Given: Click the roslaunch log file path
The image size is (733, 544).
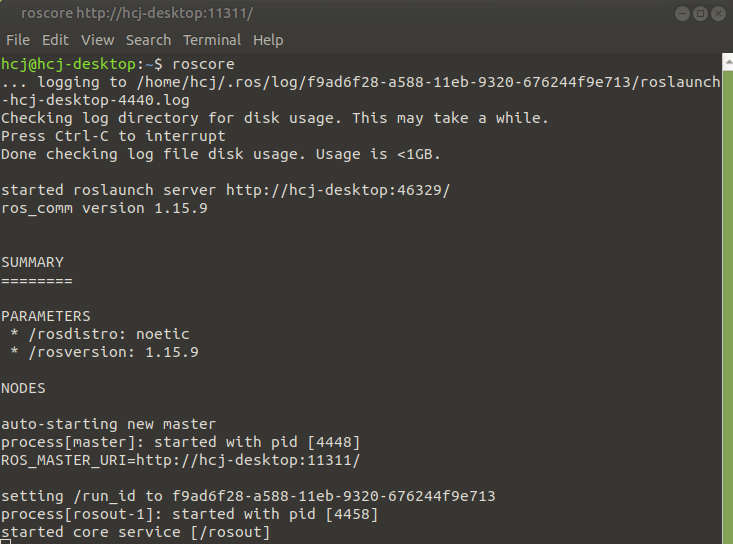Looking at the screenshot, I should [x=361, y=91].
